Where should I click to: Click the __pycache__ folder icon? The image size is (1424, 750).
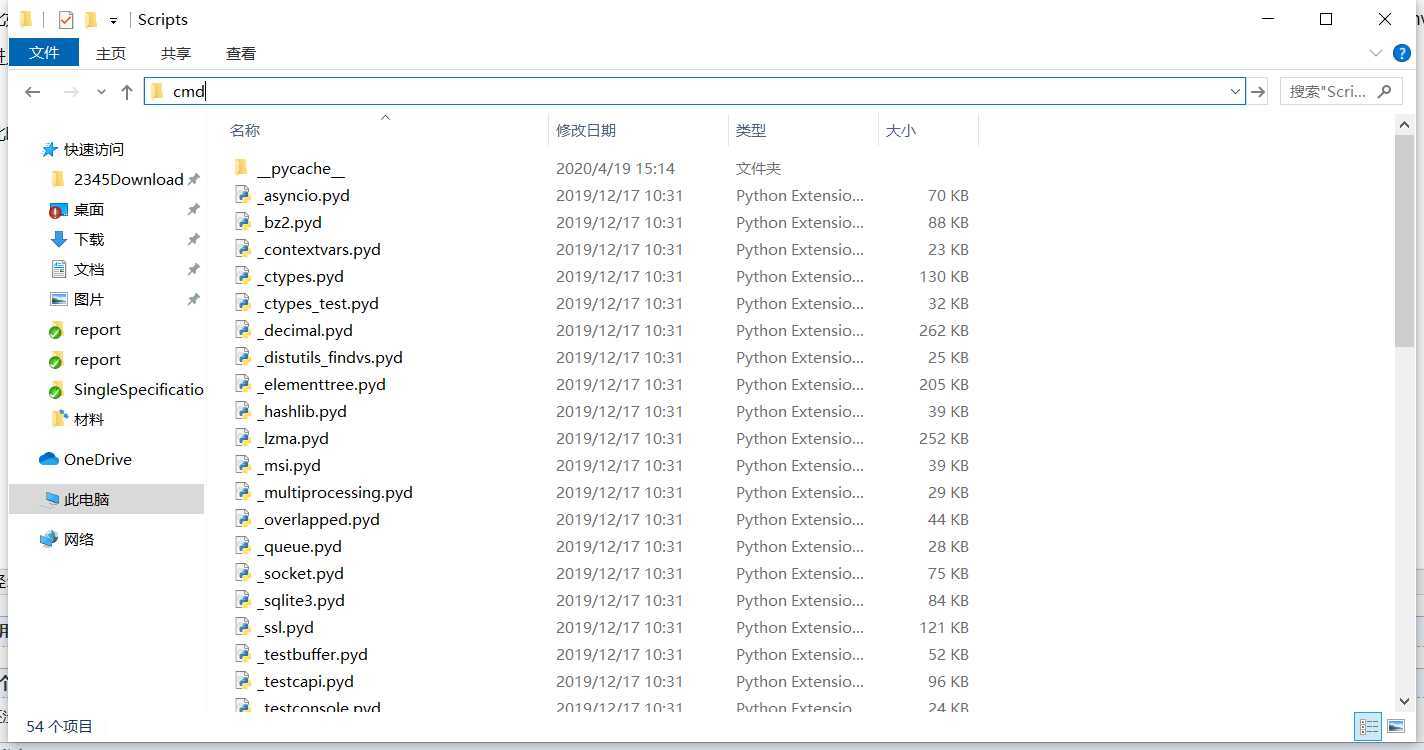(241, 168)
